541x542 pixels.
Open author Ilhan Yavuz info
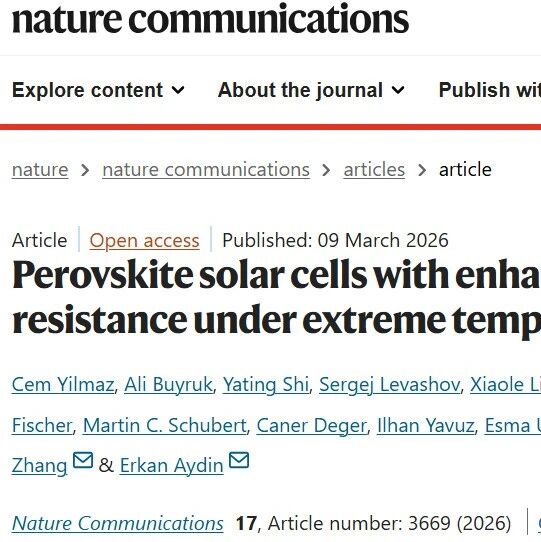click(426, 425)
